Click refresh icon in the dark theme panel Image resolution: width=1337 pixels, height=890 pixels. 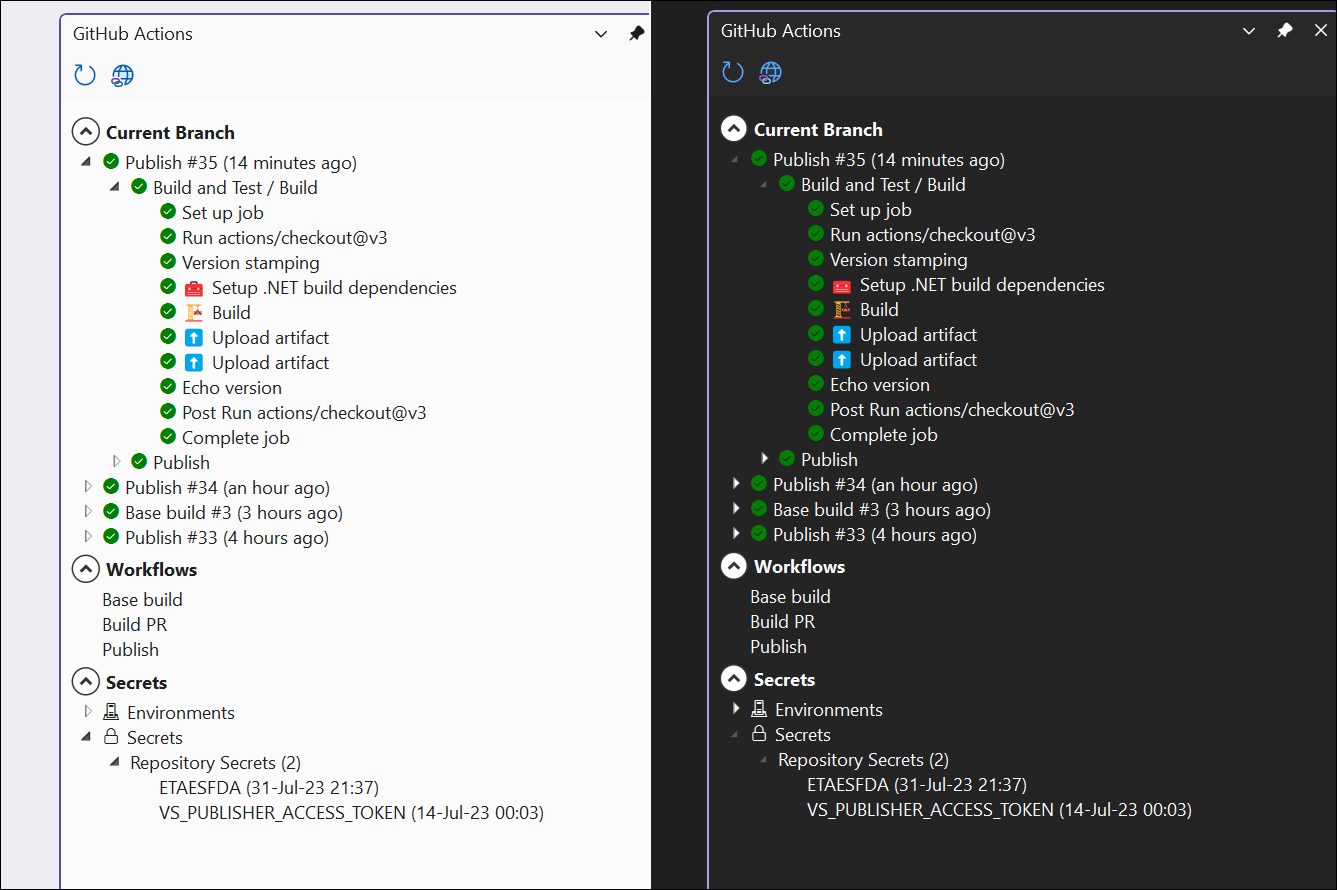733,72
